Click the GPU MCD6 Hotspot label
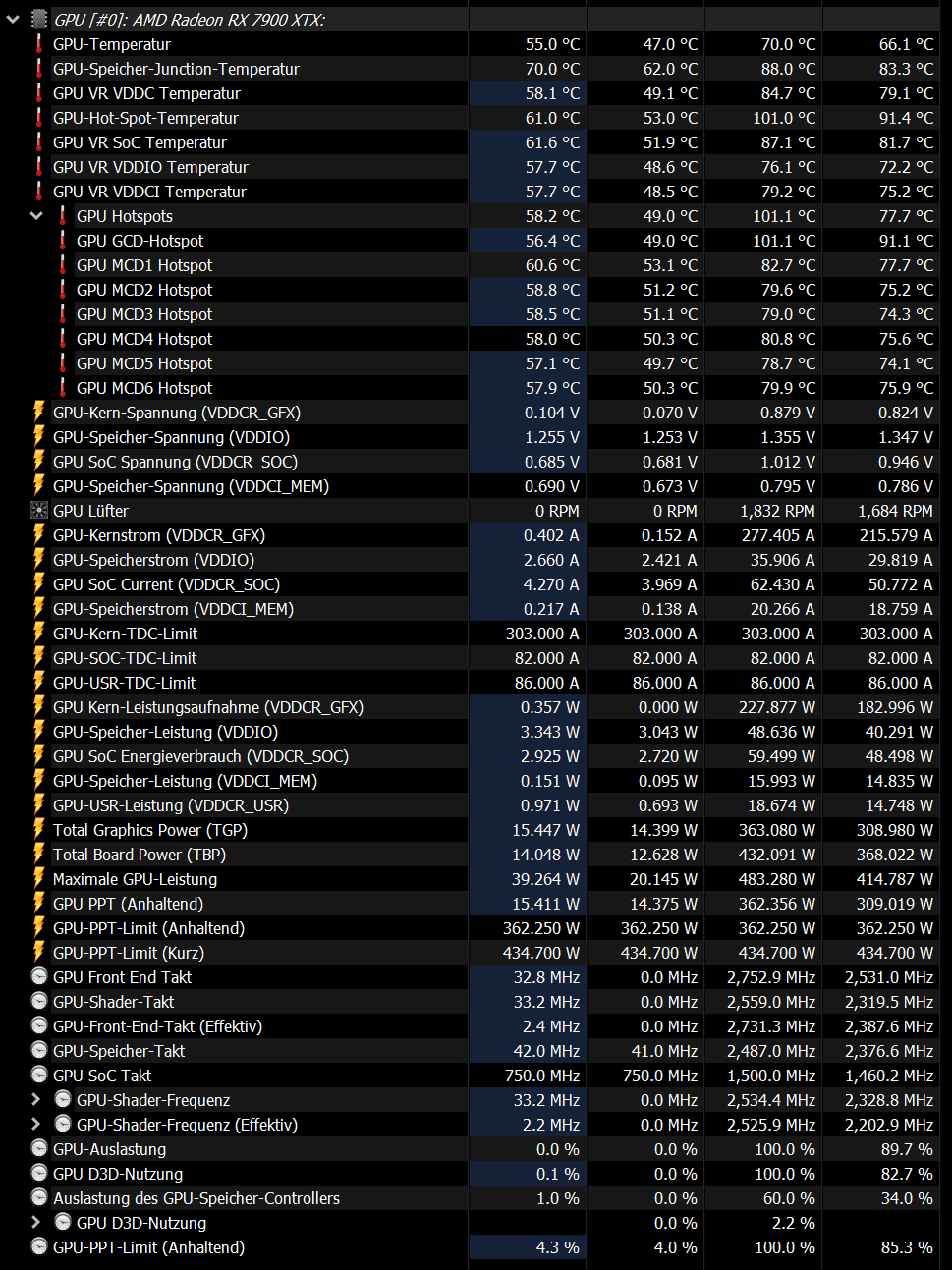The width and height of the screenshot is (952, 1270). coord(144,388)
